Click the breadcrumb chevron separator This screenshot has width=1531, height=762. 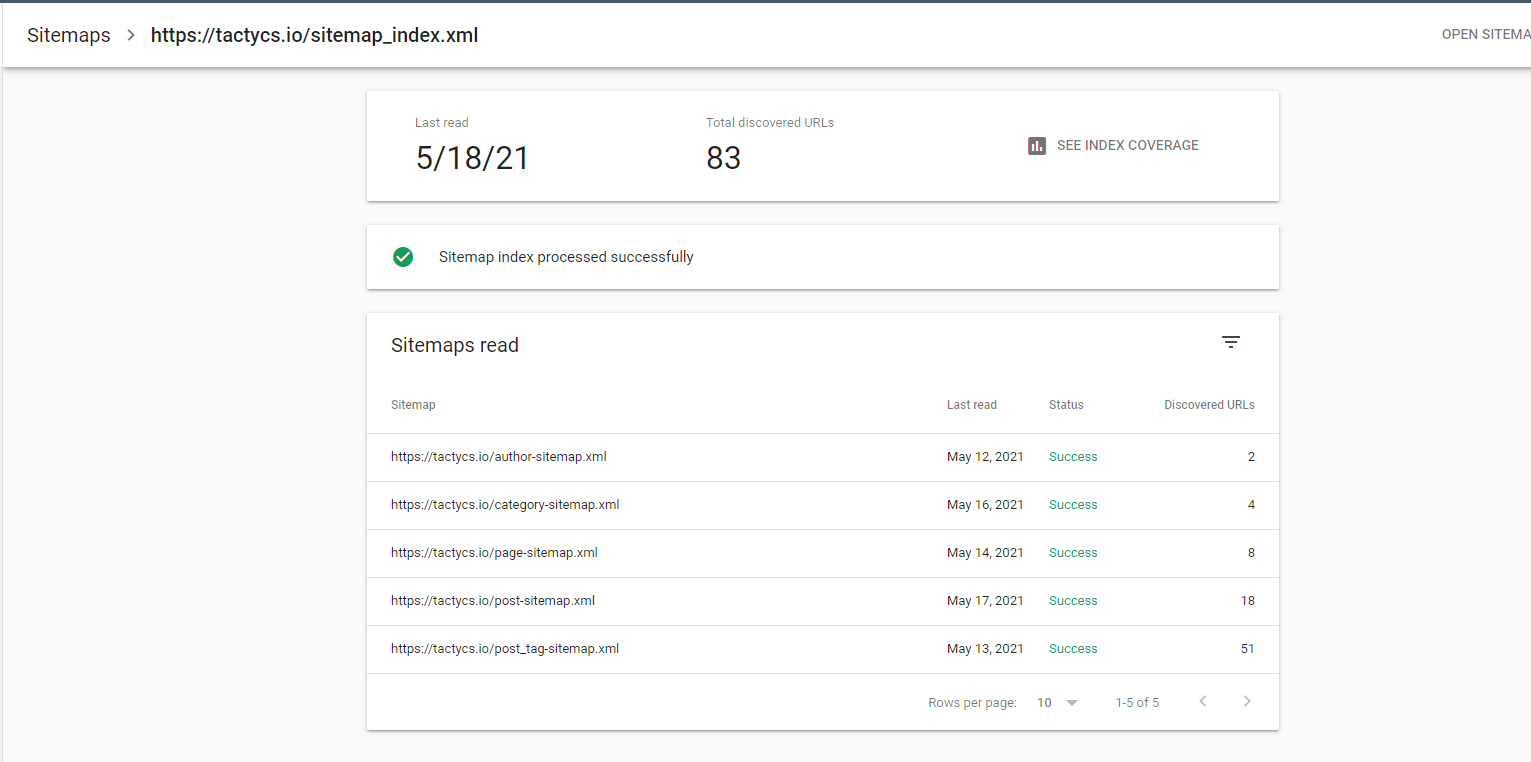click(131, 36)
